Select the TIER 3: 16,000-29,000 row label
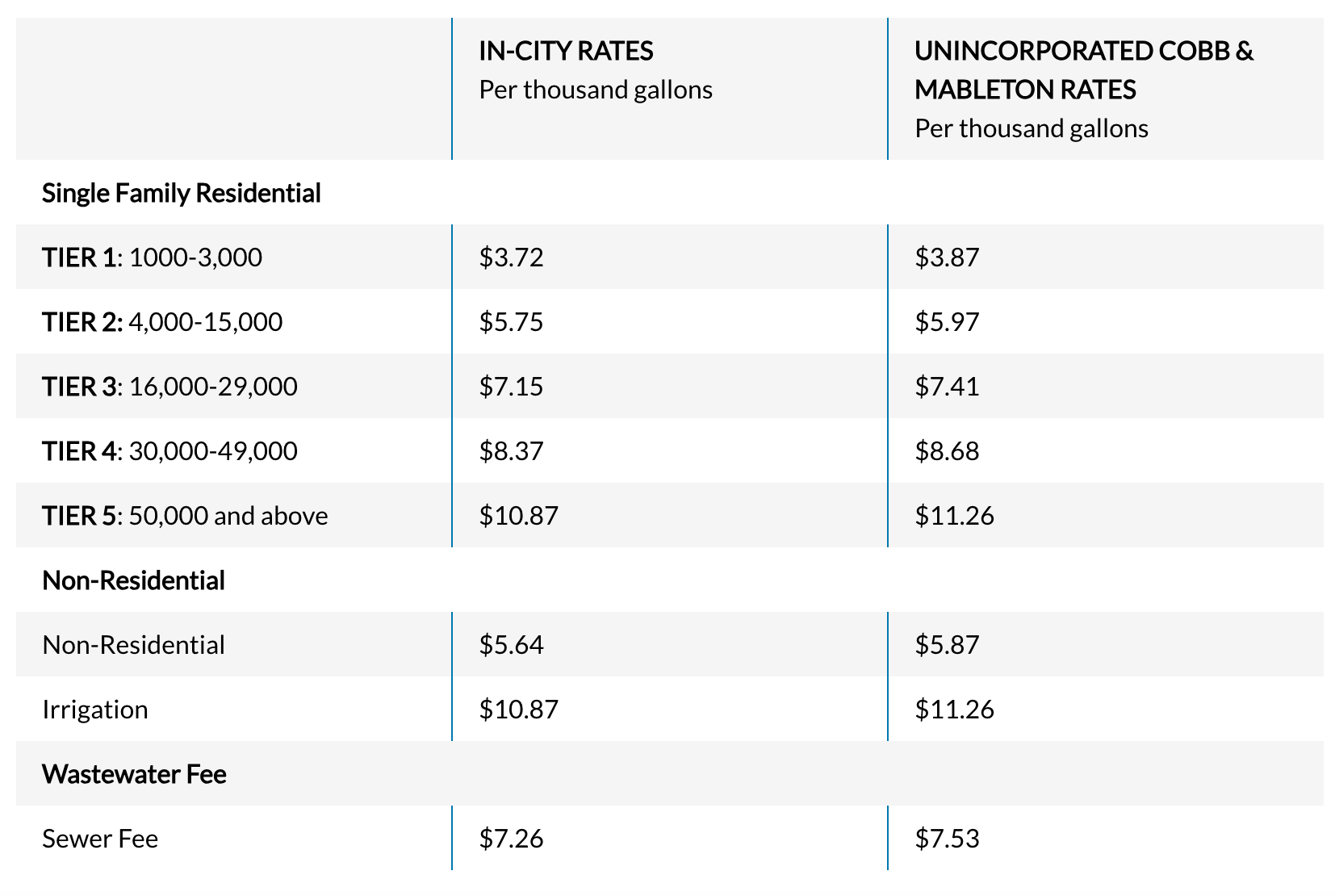 (169, 387)
